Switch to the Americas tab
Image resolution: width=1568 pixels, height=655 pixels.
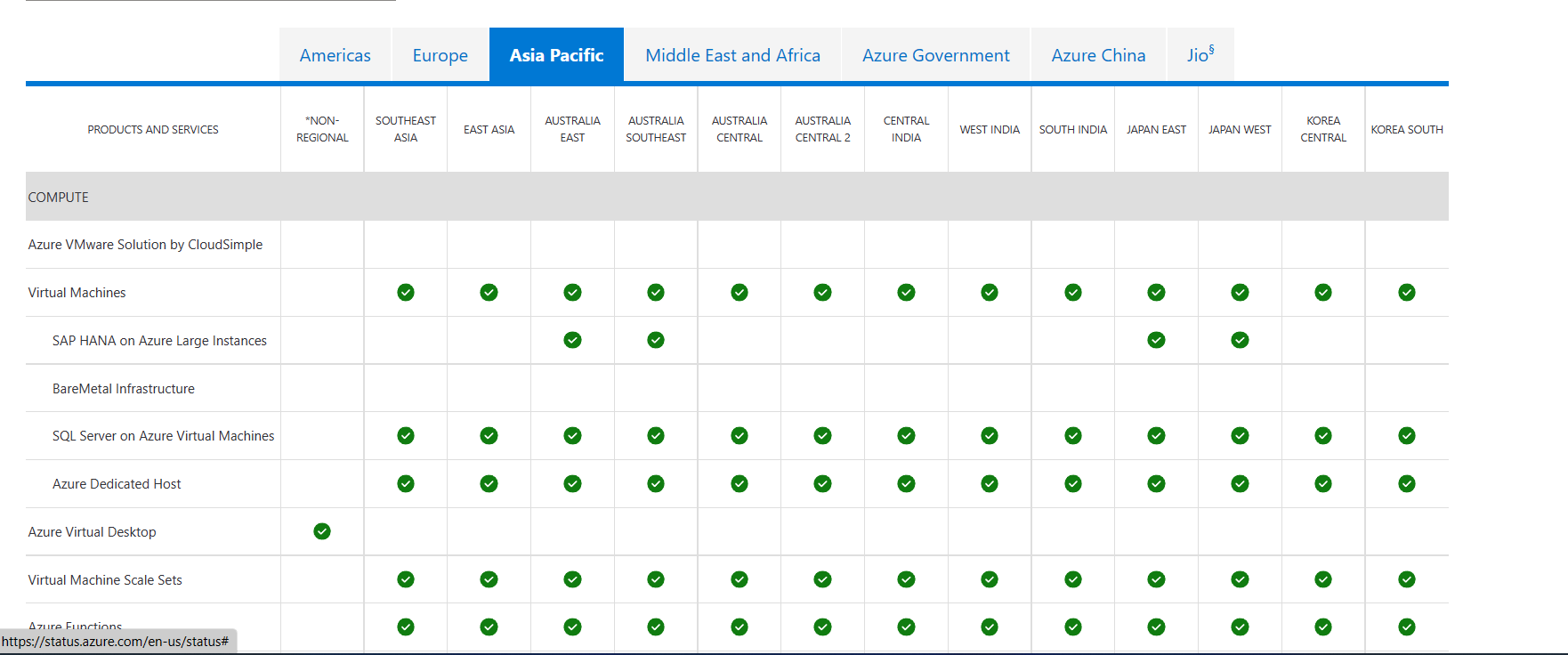coord(335,55)
